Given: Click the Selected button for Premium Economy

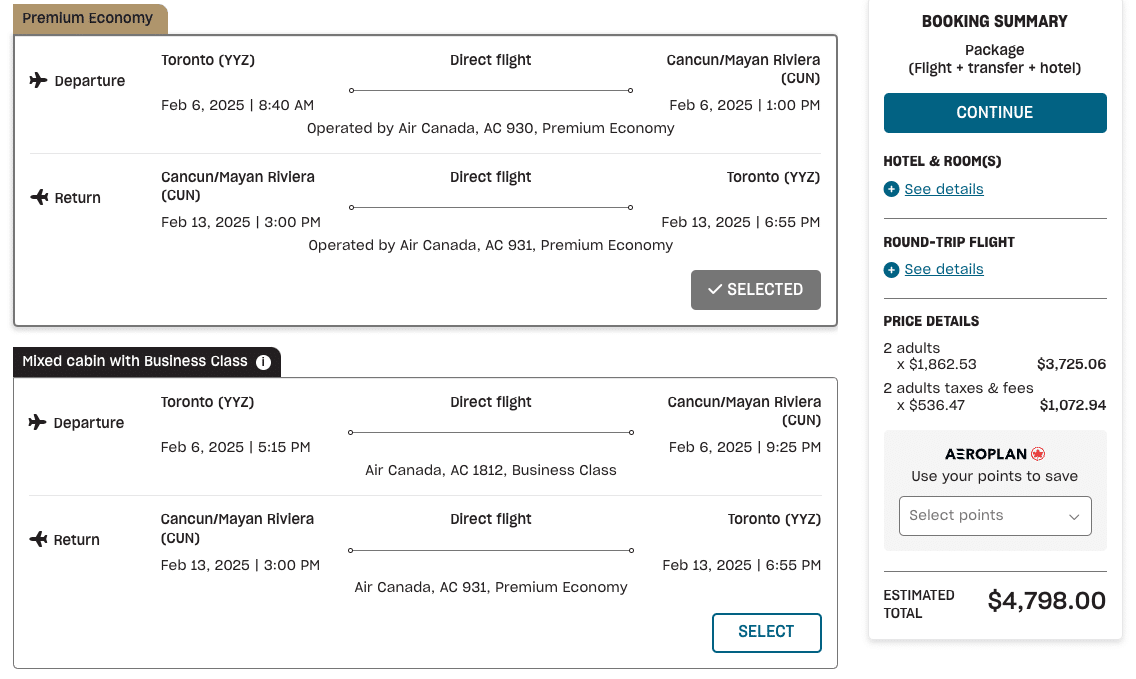Looking at the screenshot, I should (x=755, y=290).
